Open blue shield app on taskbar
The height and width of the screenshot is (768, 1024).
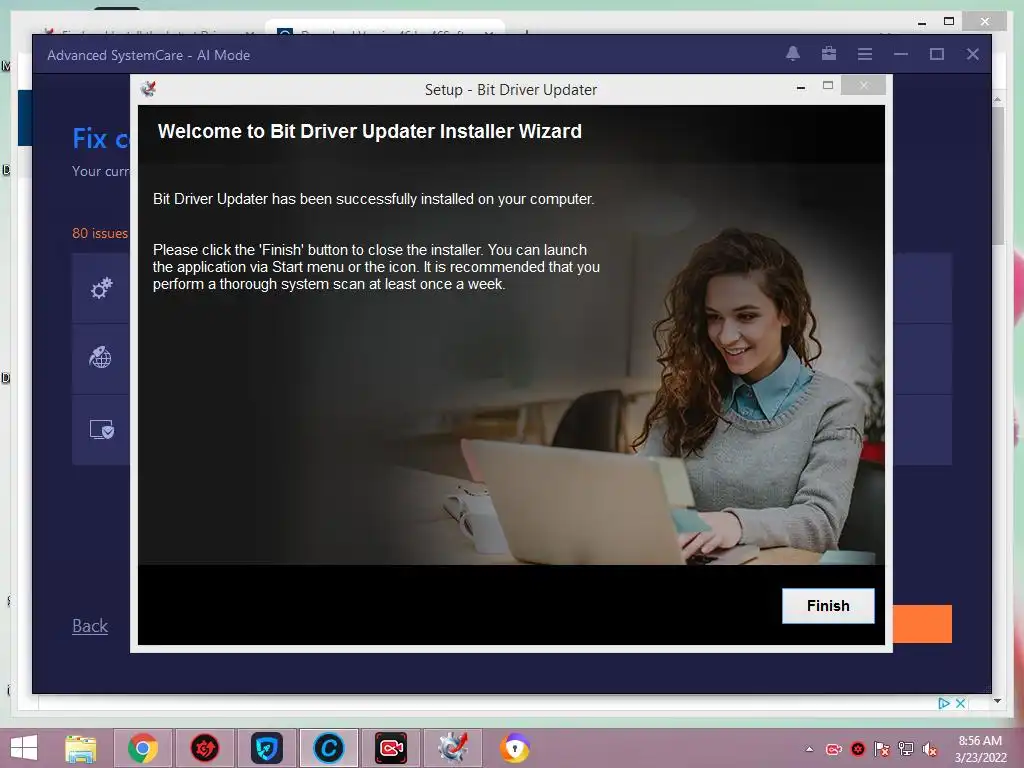tap(266, 748)
